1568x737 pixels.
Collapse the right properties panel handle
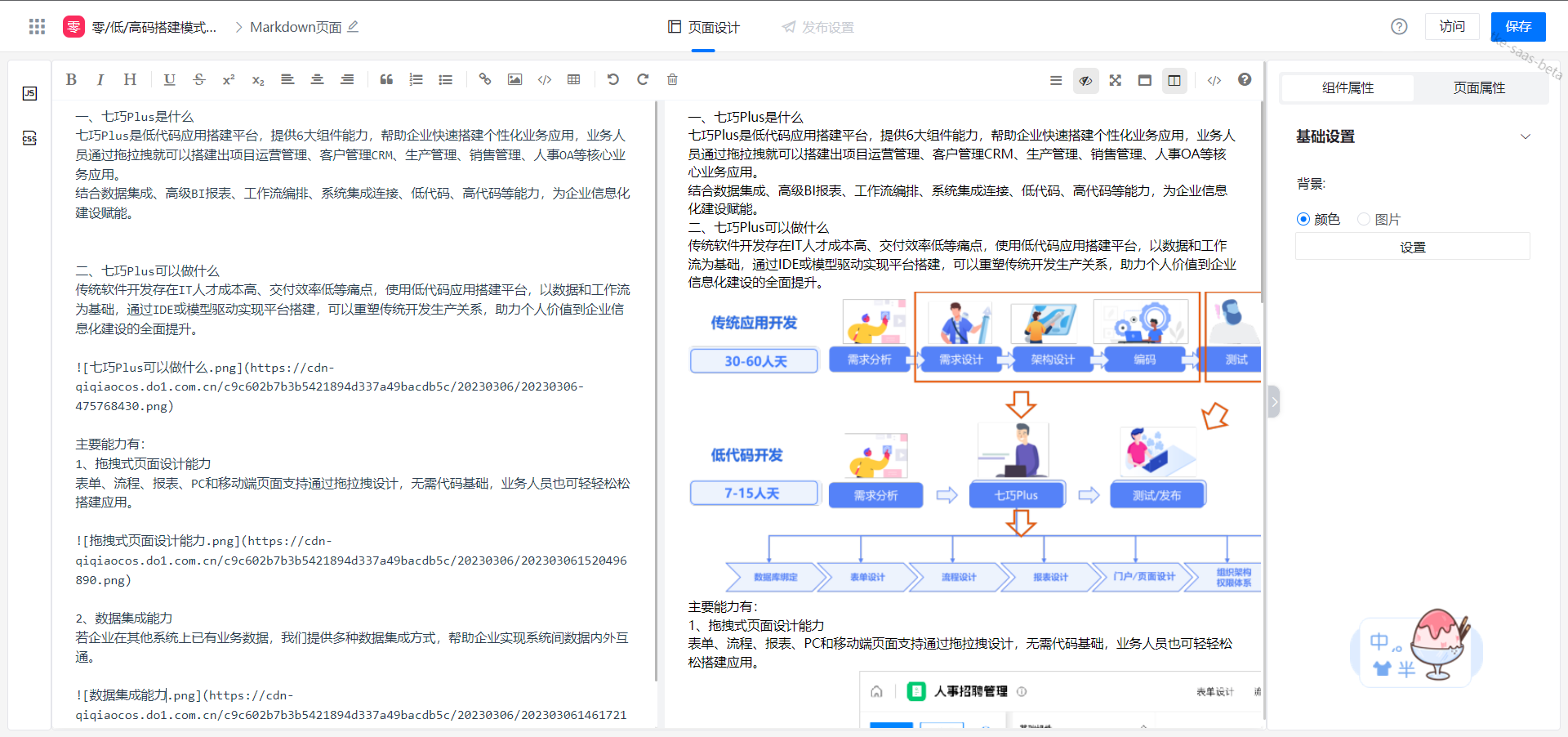1274,402
